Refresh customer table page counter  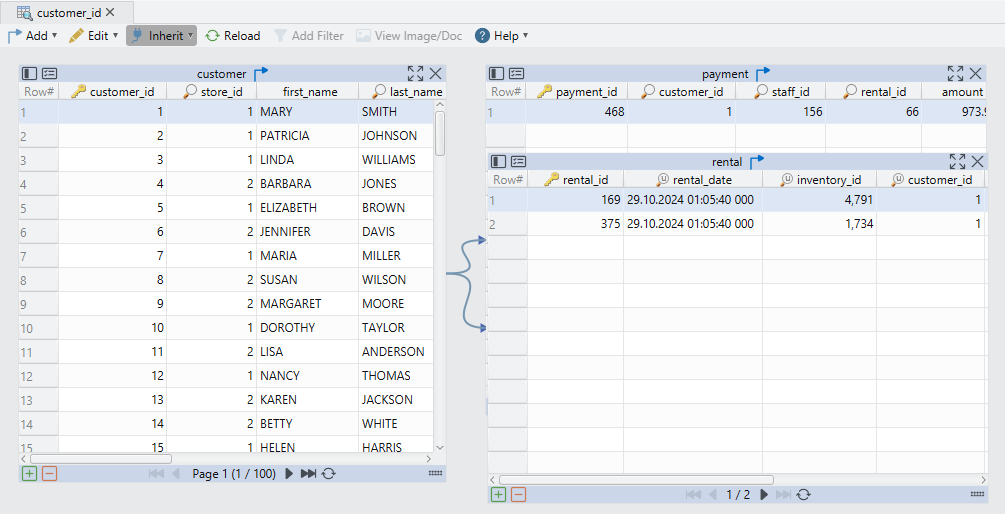329,474
